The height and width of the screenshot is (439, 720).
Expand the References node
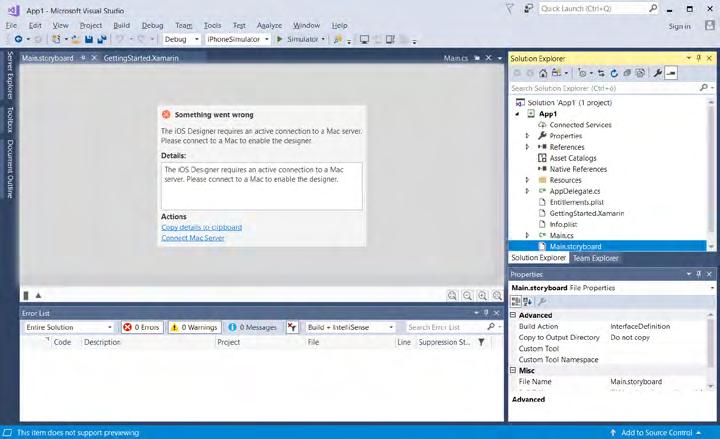(x=527, y=147)
